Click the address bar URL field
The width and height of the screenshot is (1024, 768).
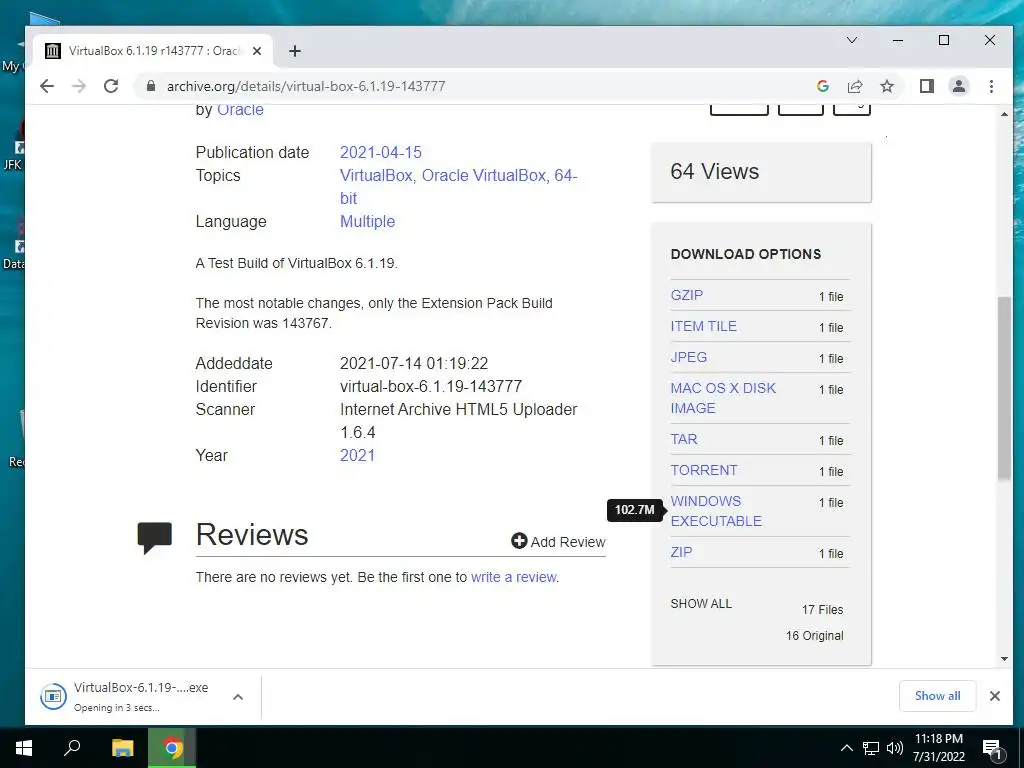[x=306, y=86]
